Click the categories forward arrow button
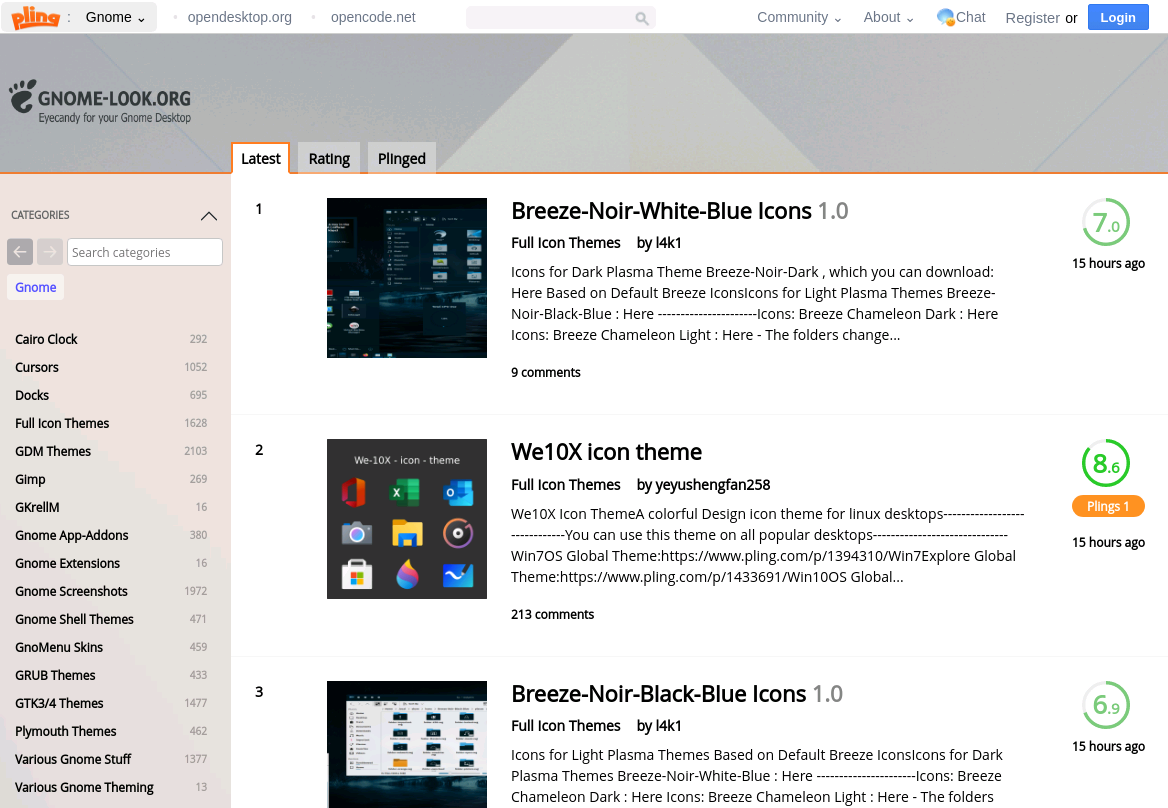The width and height of the screenshot is (1168, 808). point(50,252)
